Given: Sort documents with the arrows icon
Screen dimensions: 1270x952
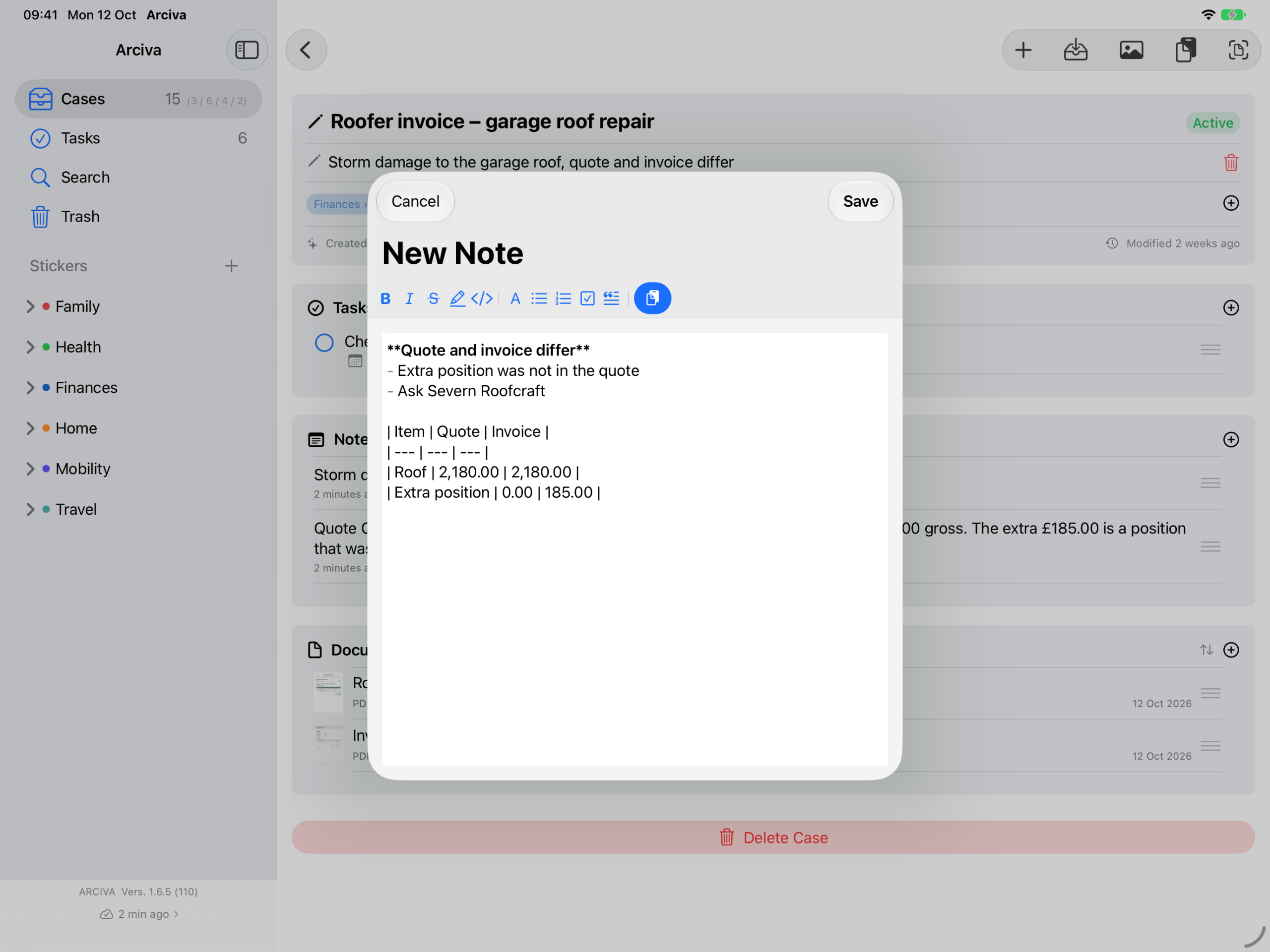Looking at the screenshot, I should tap(1206, 650).
